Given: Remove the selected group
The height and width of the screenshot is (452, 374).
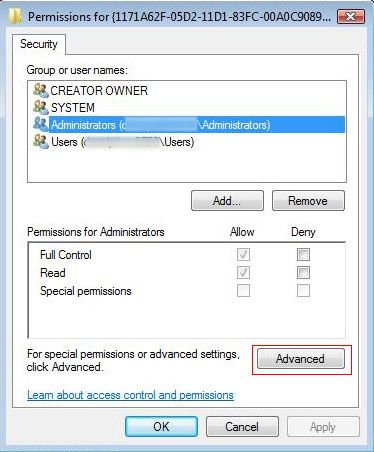Looking at the screenshot, I should pyautogui.click(x=308, y=201).
